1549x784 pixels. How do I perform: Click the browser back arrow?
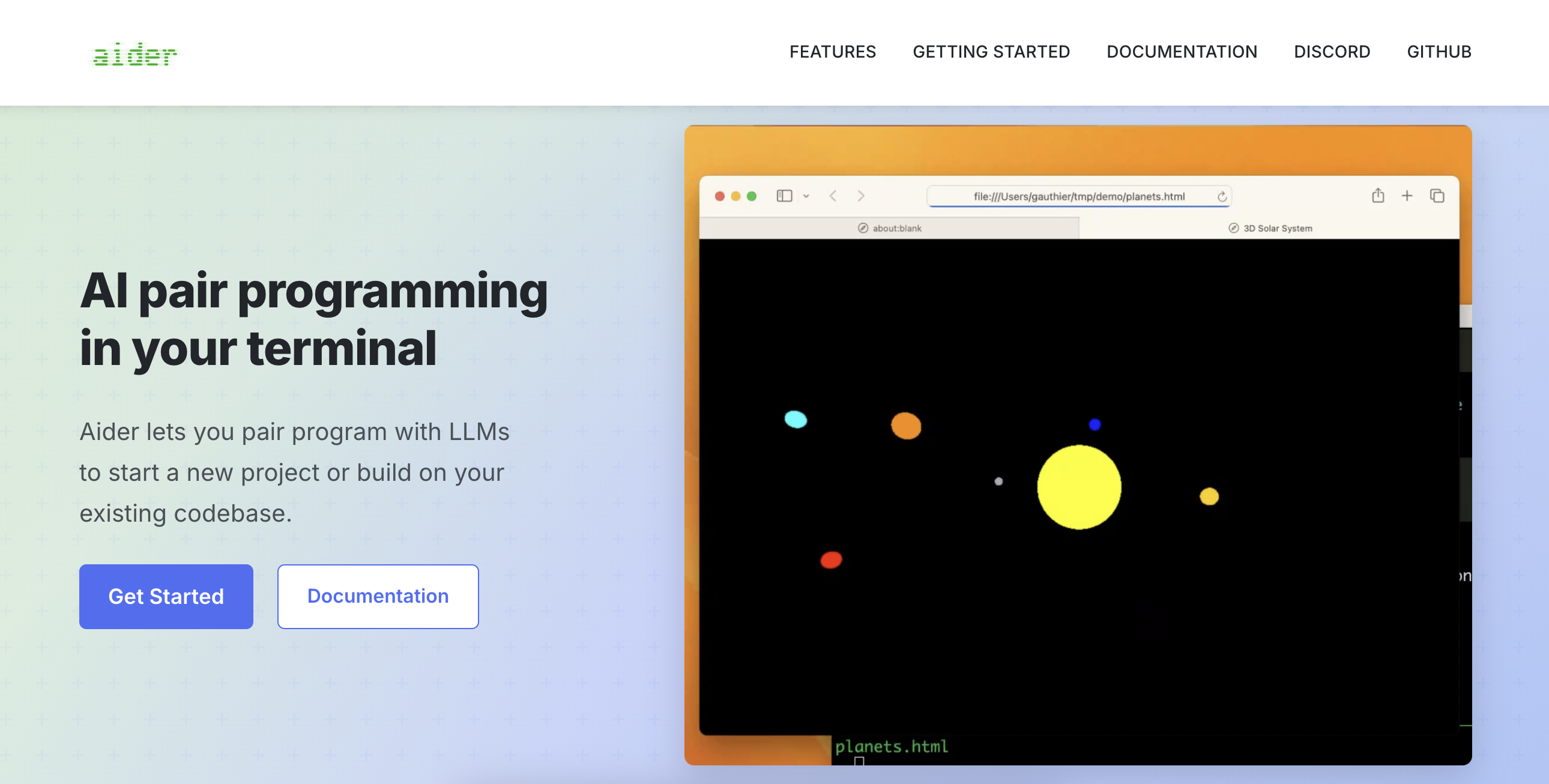point(833,196)
